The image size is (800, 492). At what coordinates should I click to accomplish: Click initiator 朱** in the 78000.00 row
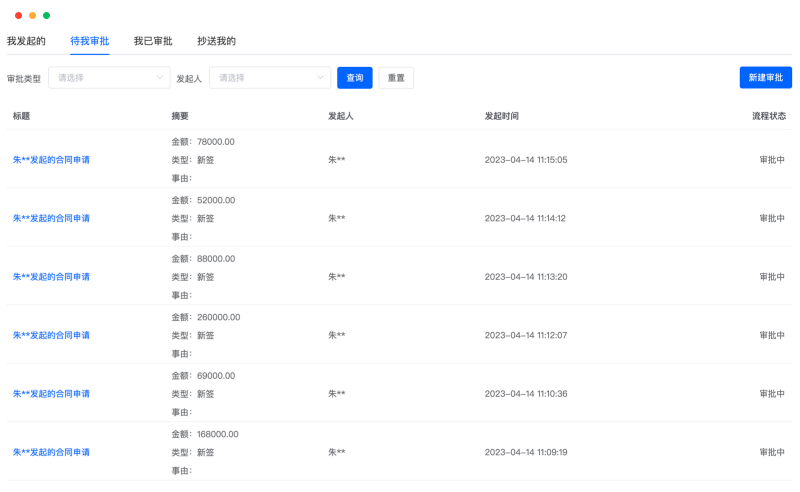(x=337, y=160)
